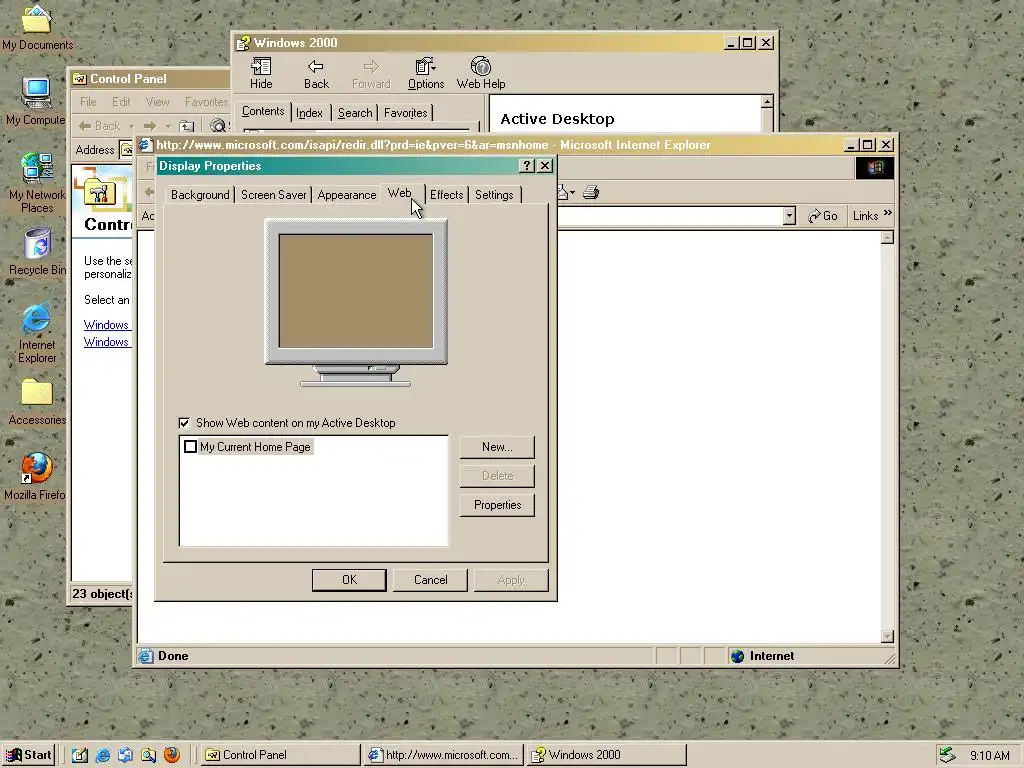Expand the Links chevron in Internet Explorer
The width and height of the screenshot is (1024, 768).
[888, 214]
